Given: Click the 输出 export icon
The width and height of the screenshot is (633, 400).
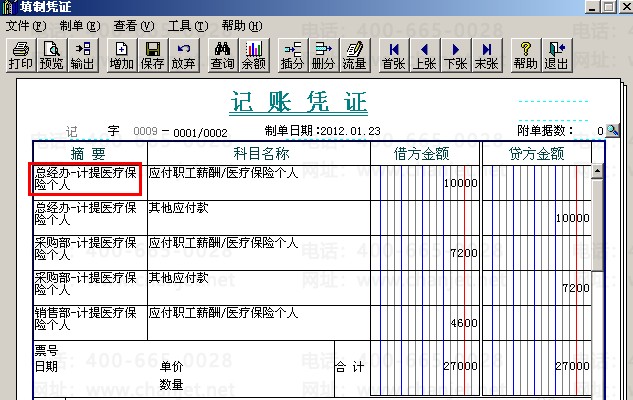Looking at the screenshot, I should click(x=83, y=56).
